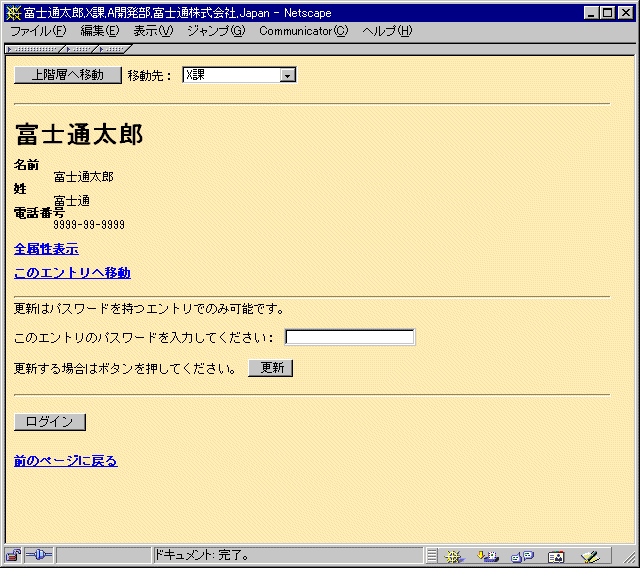Screen dimensions: 640x568
Task: Toggle the online/offline connection plug icon
Action: click(38, 555)
